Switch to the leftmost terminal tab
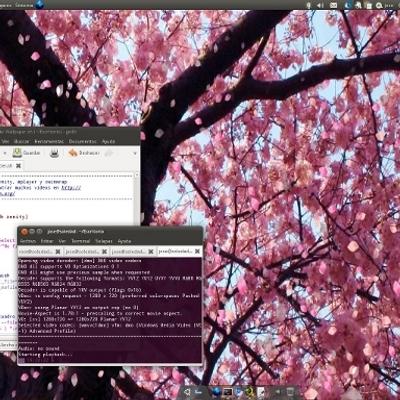The width and height of the screenshot is (400, 400). (40, 251)
